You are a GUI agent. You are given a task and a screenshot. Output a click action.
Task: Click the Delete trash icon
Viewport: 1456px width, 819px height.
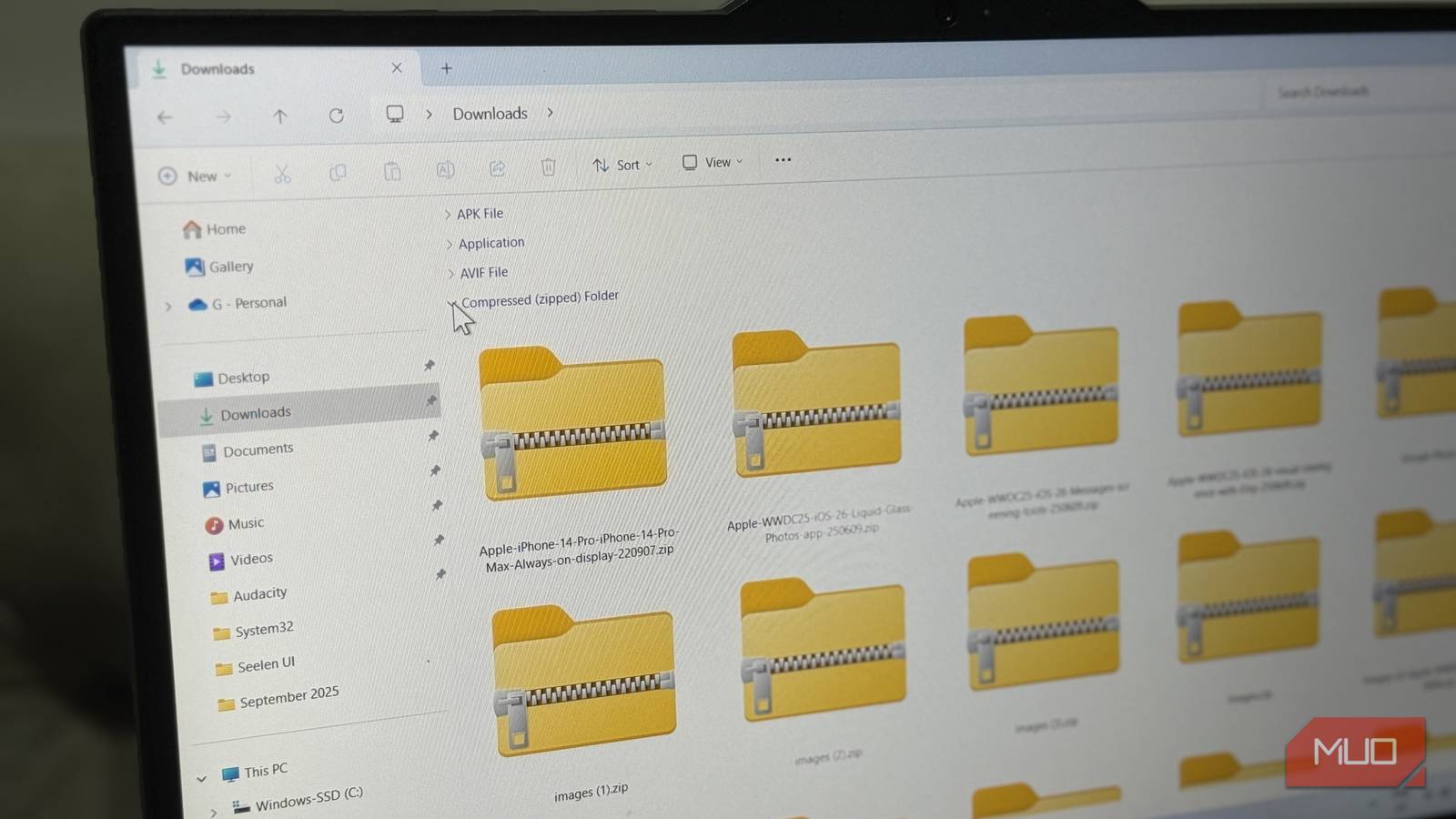point(547,168)
